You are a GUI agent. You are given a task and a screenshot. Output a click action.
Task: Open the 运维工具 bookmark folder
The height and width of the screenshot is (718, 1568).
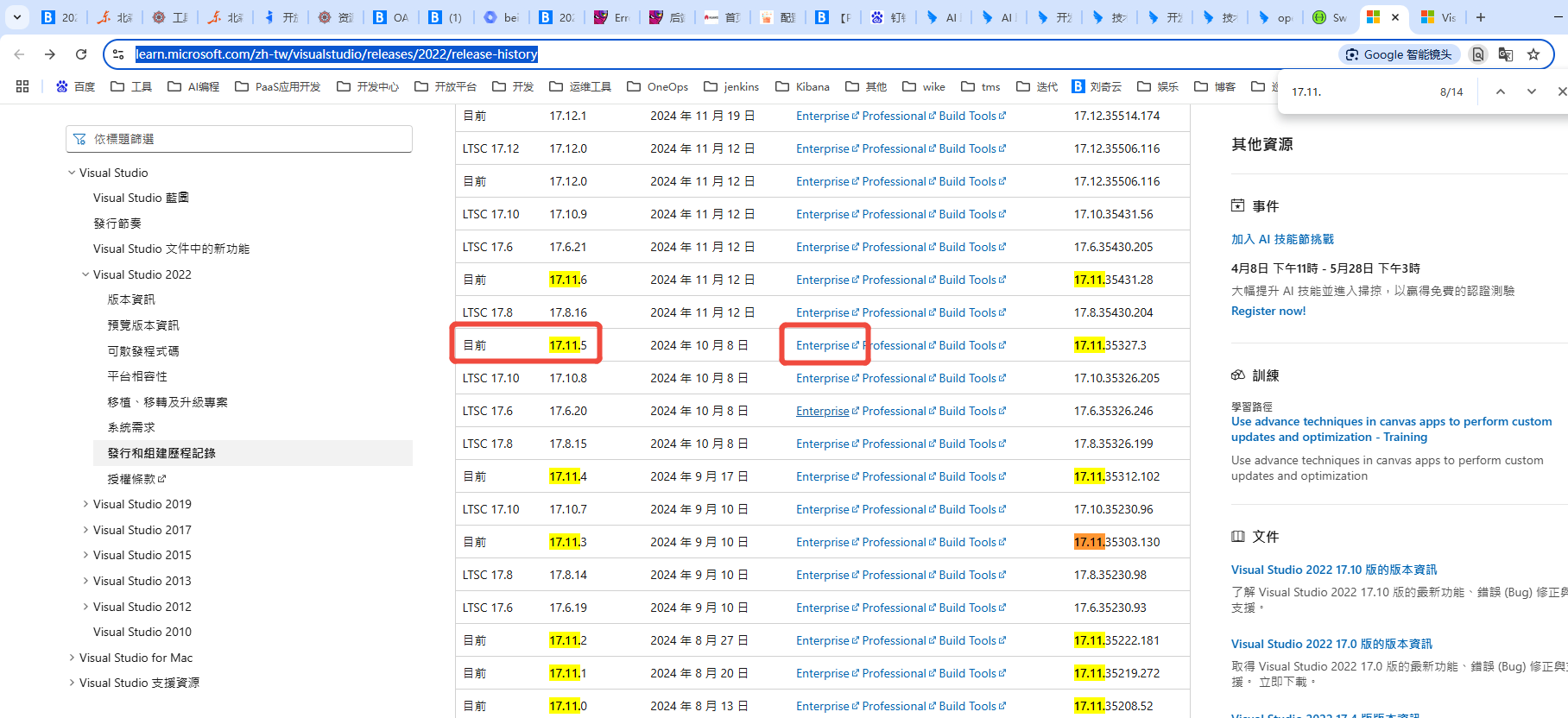[580, 86]
